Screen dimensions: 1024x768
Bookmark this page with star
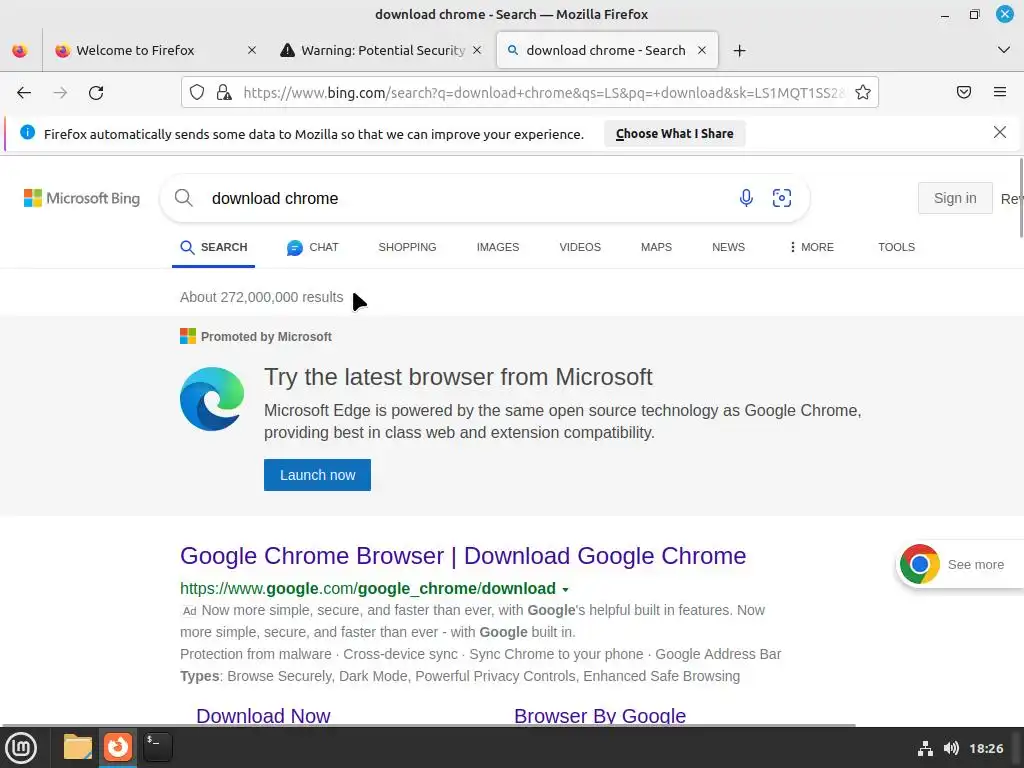click(x=863, y=92)
